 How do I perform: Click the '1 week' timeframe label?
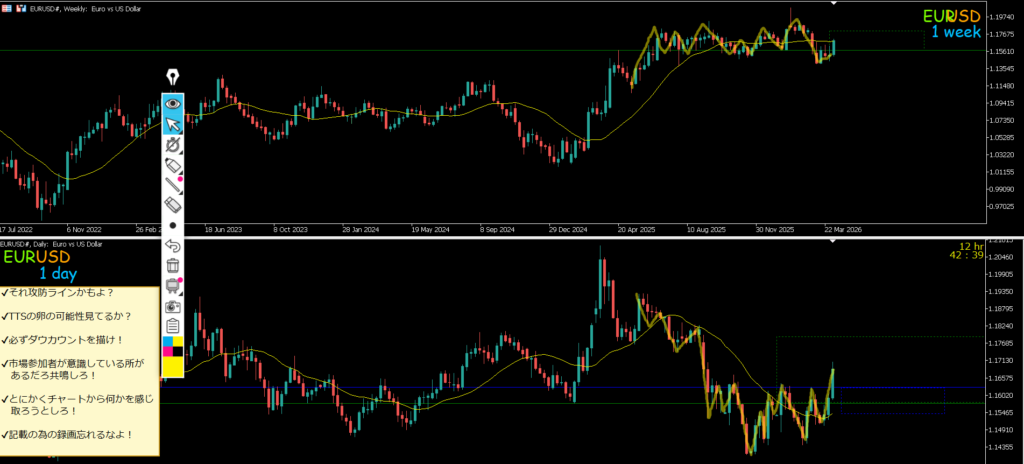click(x=956, y=32)
